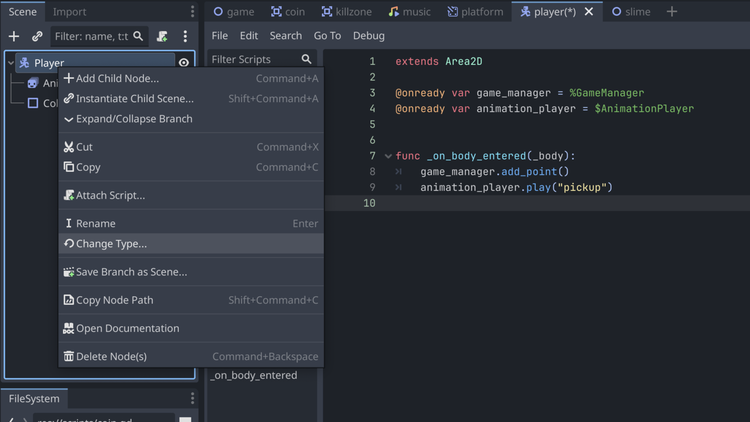Choose Save Branch as Scene...
Viewport: 750px width, 422px height.
click(191, 272)
